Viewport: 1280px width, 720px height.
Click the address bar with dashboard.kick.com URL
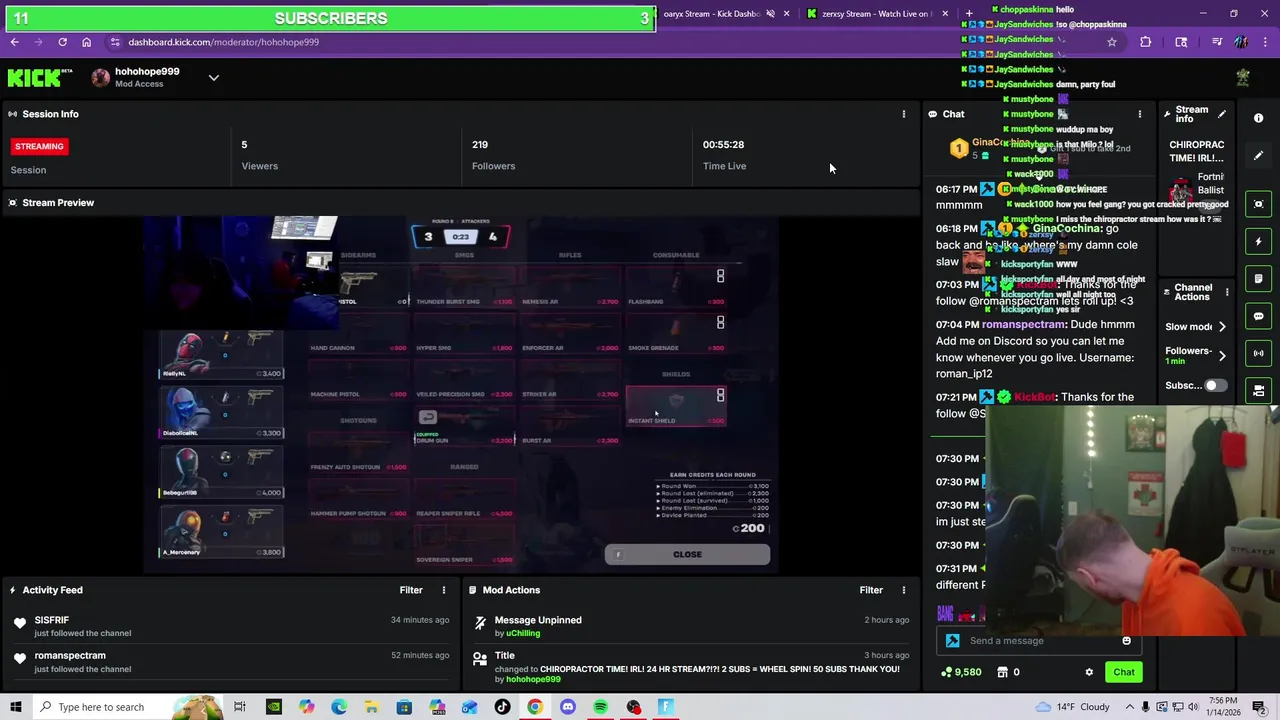[x=600, y=42]
